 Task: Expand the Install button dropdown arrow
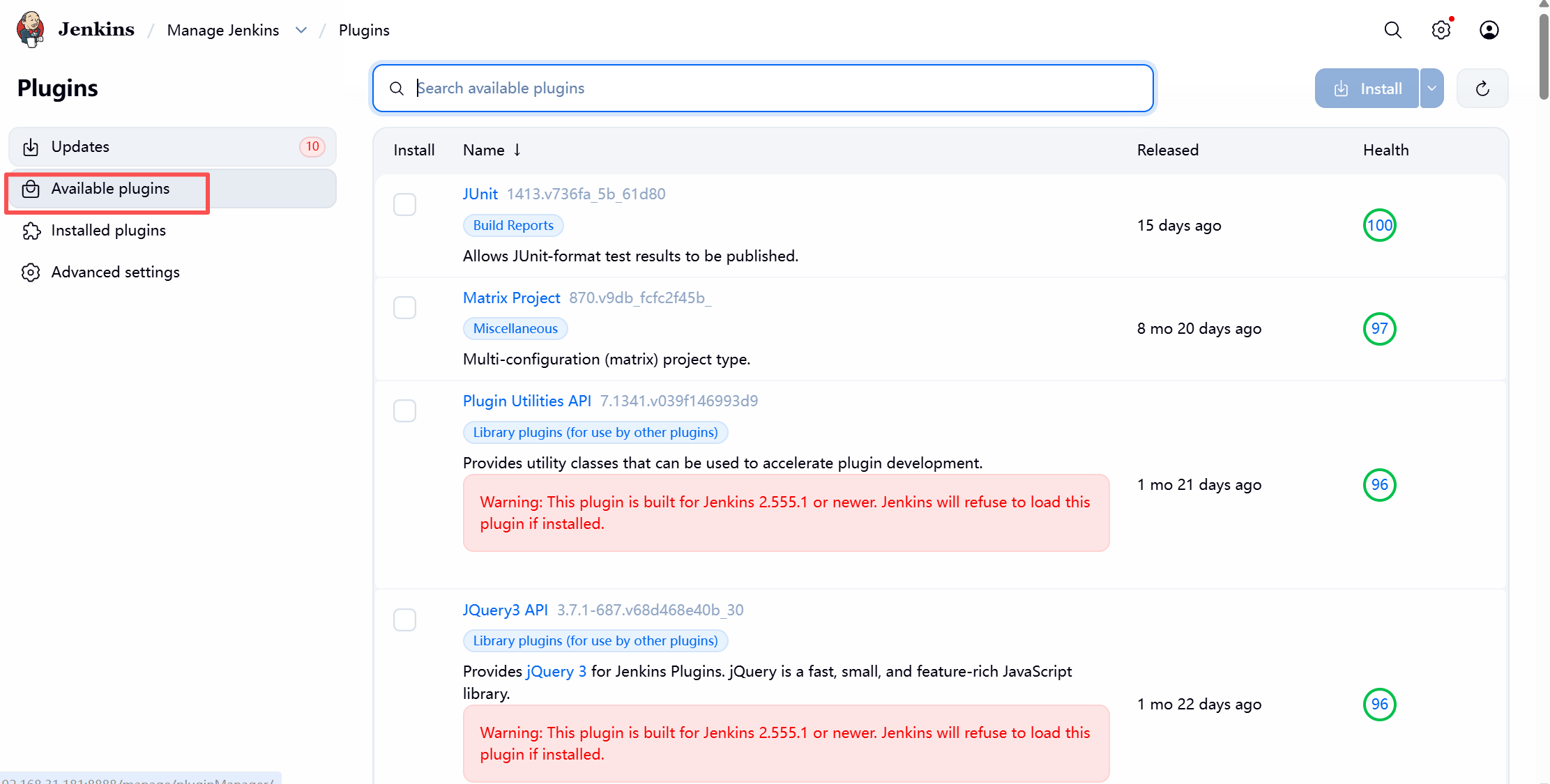tap(1431, 89)
